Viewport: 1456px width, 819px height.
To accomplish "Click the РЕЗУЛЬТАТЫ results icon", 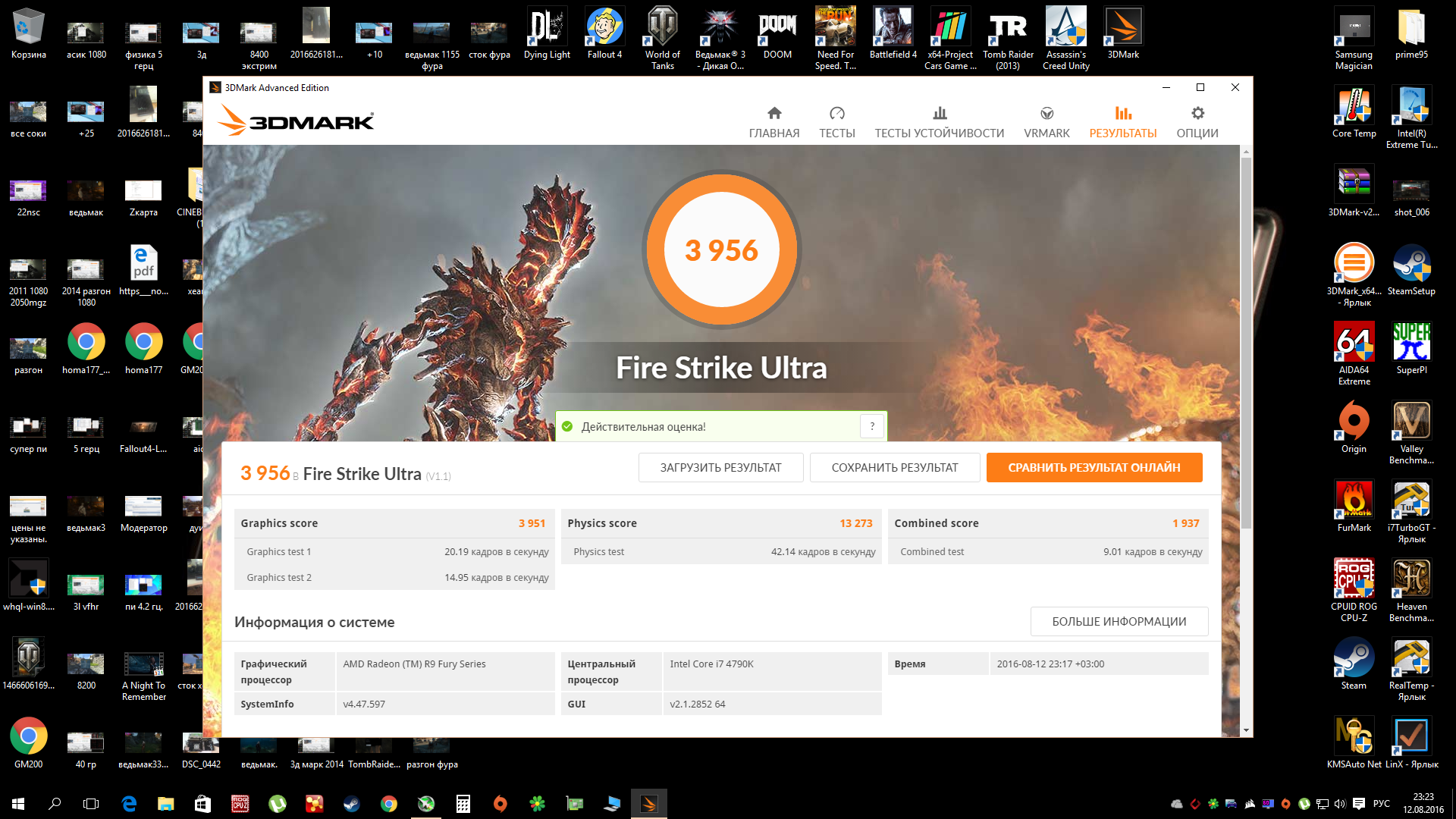I will [x=1122, y=114].
